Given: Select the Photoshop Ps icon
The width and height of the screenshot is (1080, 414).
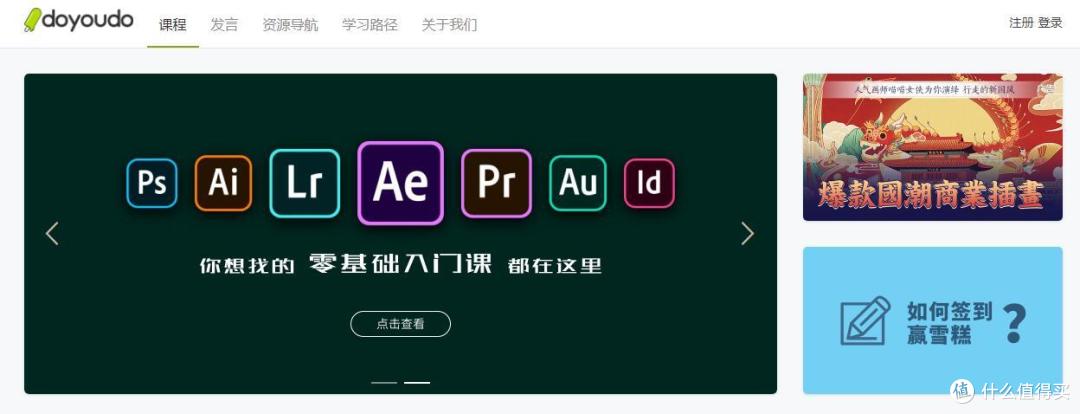Looking at the screenshot, I should tap(152, 183).
